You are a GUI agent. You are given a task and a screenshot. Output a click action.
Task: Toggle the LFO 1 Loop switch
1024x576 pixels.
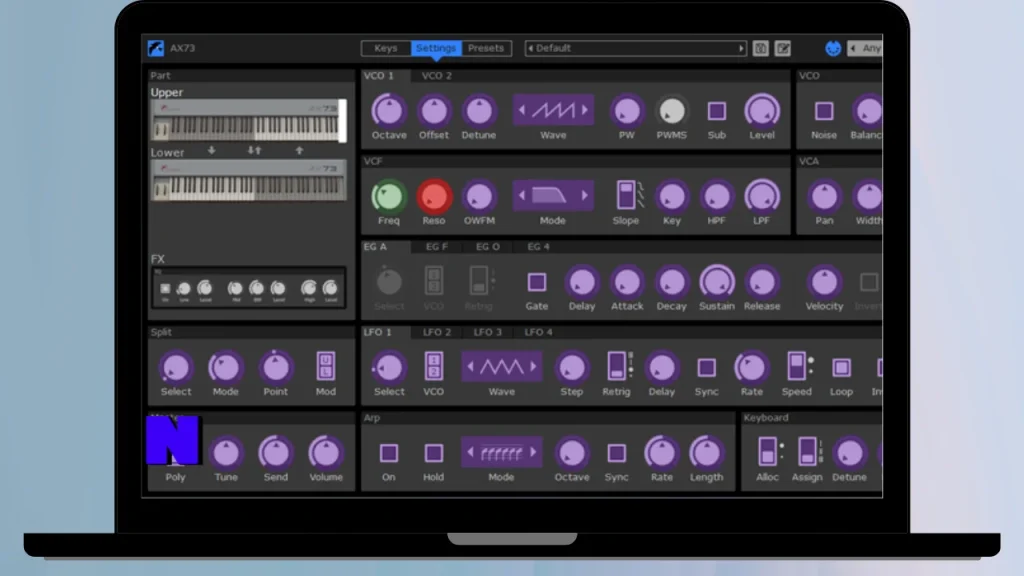pos(841,367)
